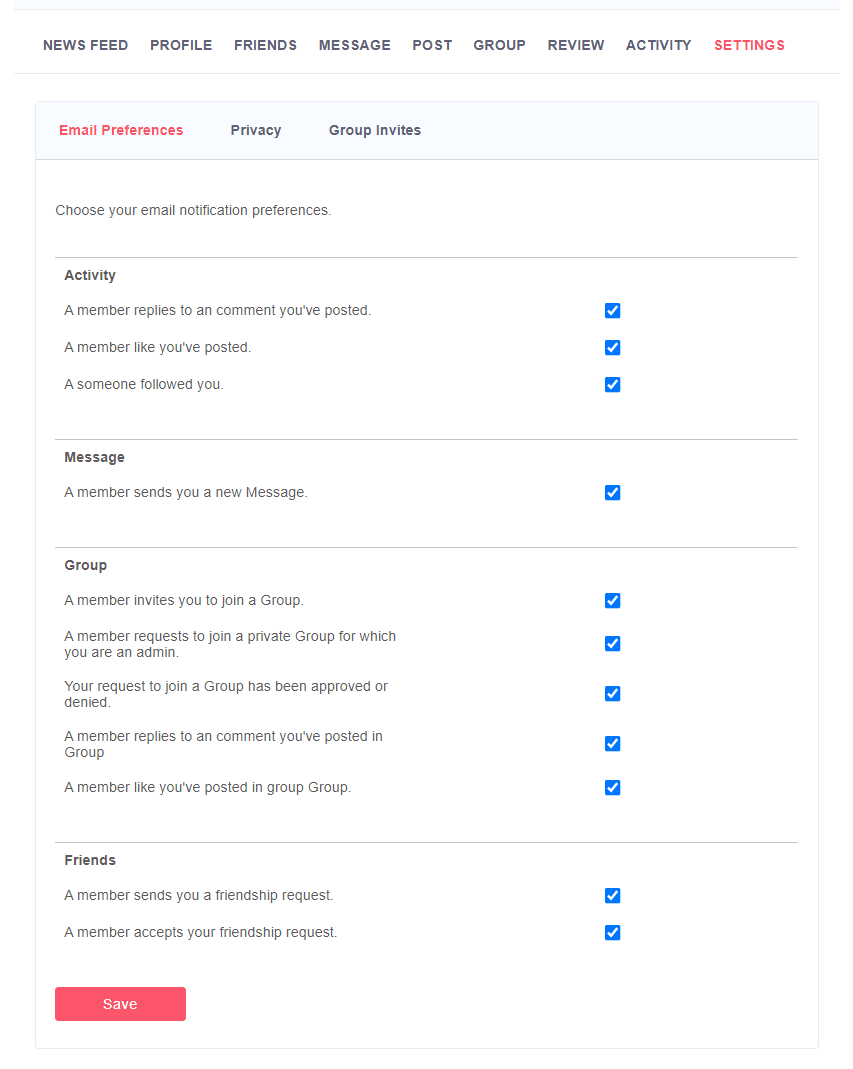The image size is (853, 1069).
Task: Go to NEWS FEED in navigation
Action: 86,45
